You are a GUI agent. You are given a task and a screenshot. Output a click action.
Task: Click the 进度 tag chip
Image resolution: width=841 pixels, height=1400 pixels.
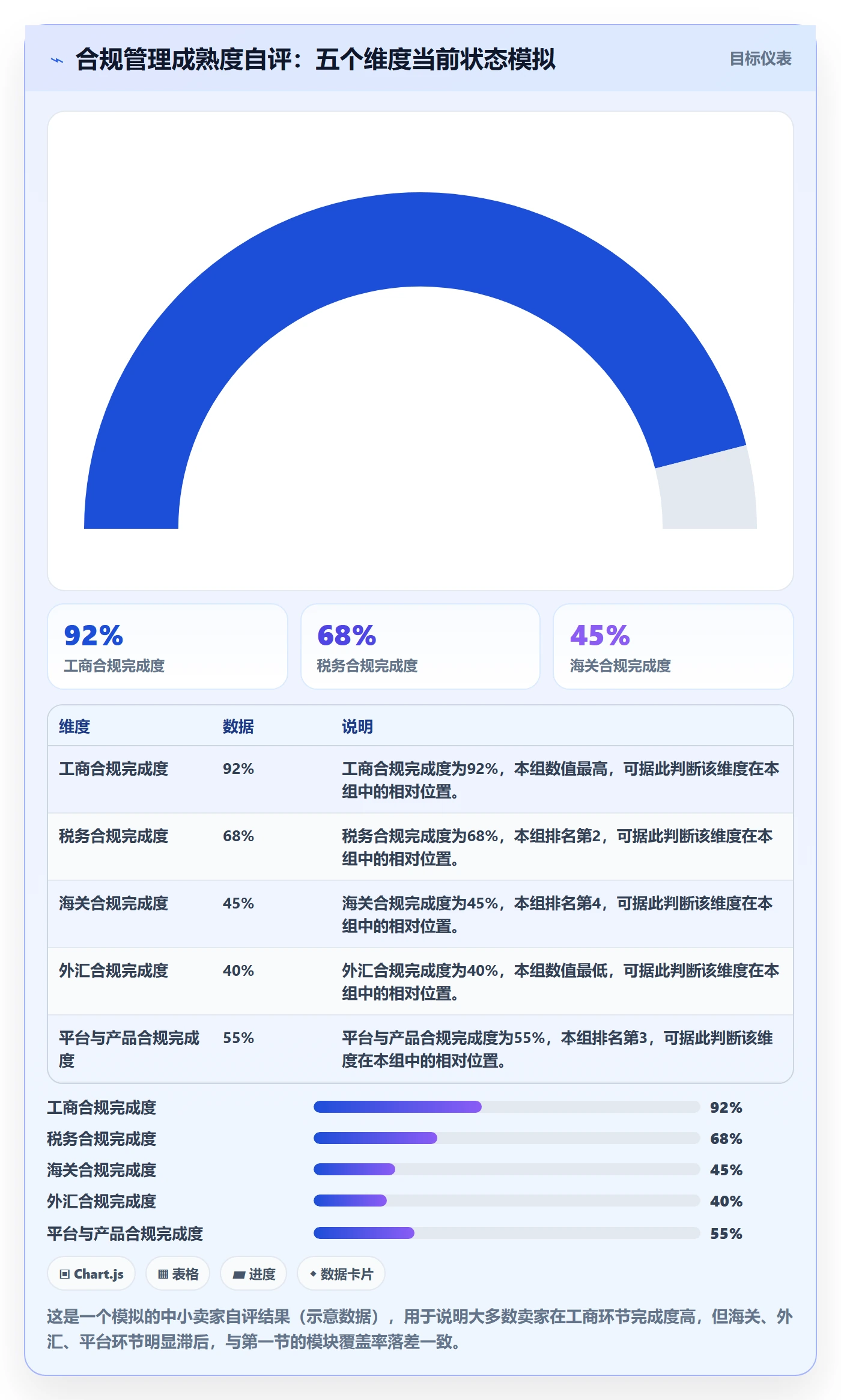pos(254,1274)
